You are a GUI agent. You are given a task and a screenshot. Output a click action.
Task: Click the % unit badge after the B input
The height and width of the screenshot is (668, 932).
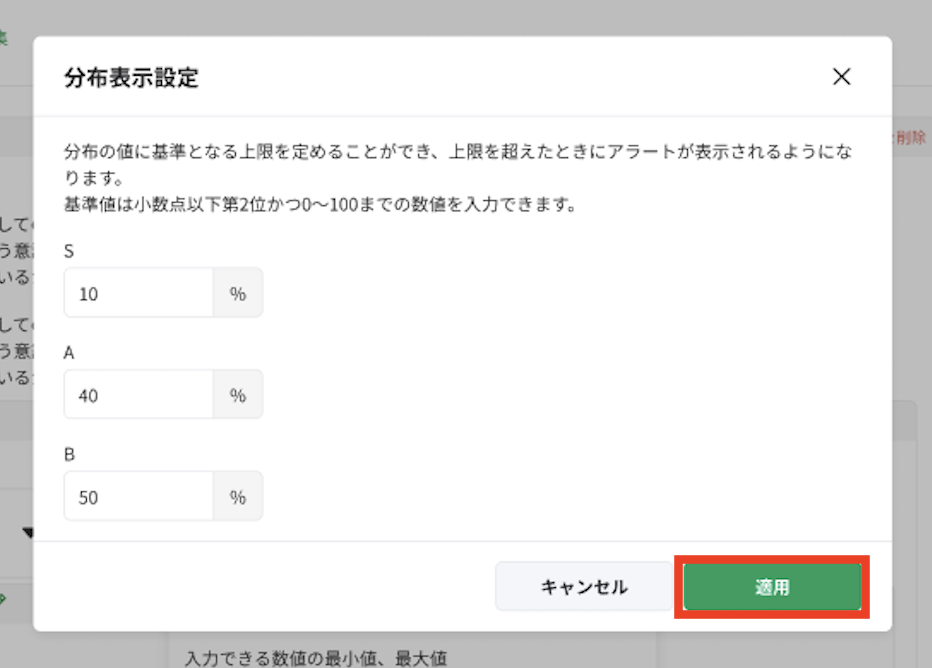[238, 496]
